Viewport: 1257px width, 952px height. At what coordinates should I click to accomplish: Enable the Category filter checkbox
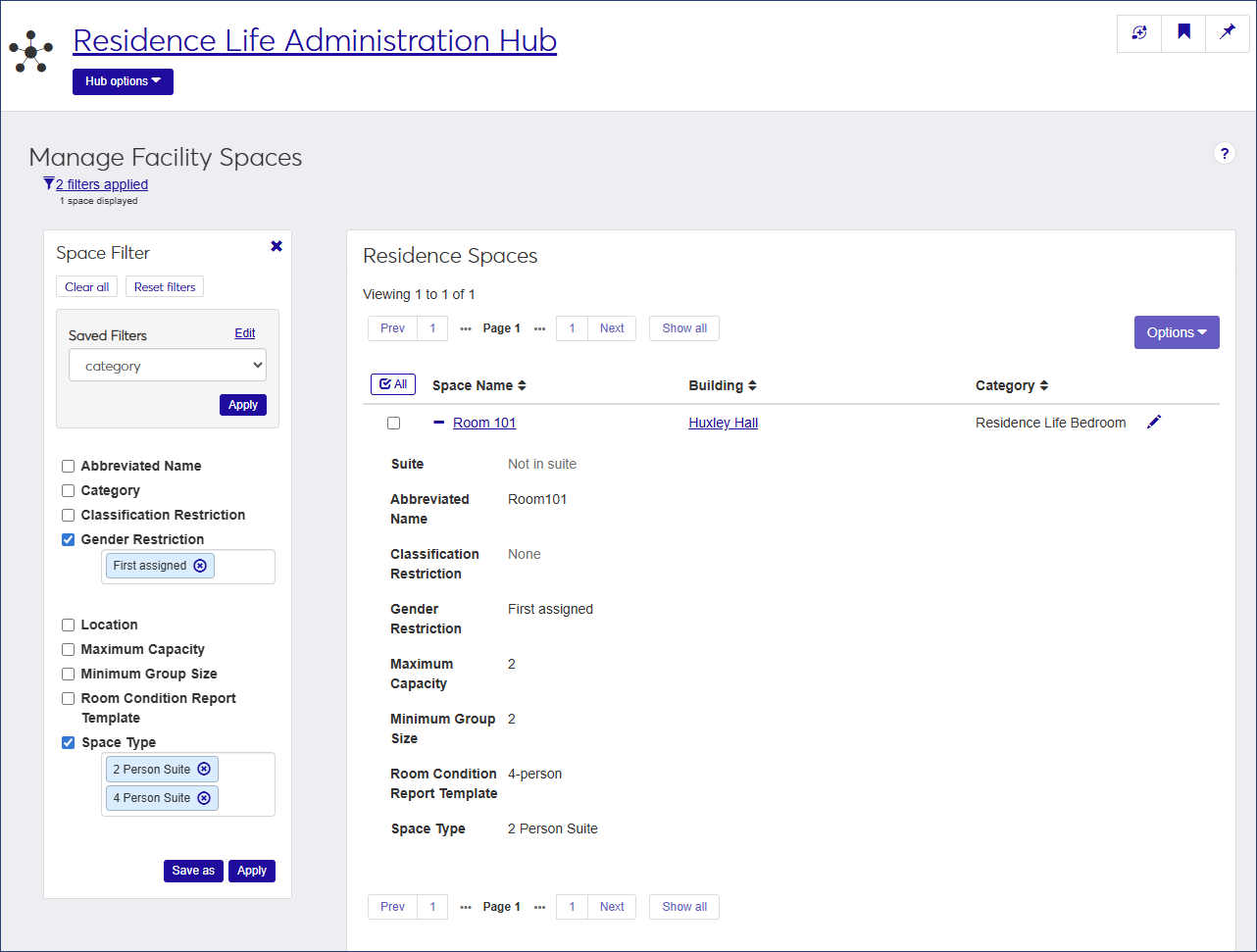coord(67,490)
